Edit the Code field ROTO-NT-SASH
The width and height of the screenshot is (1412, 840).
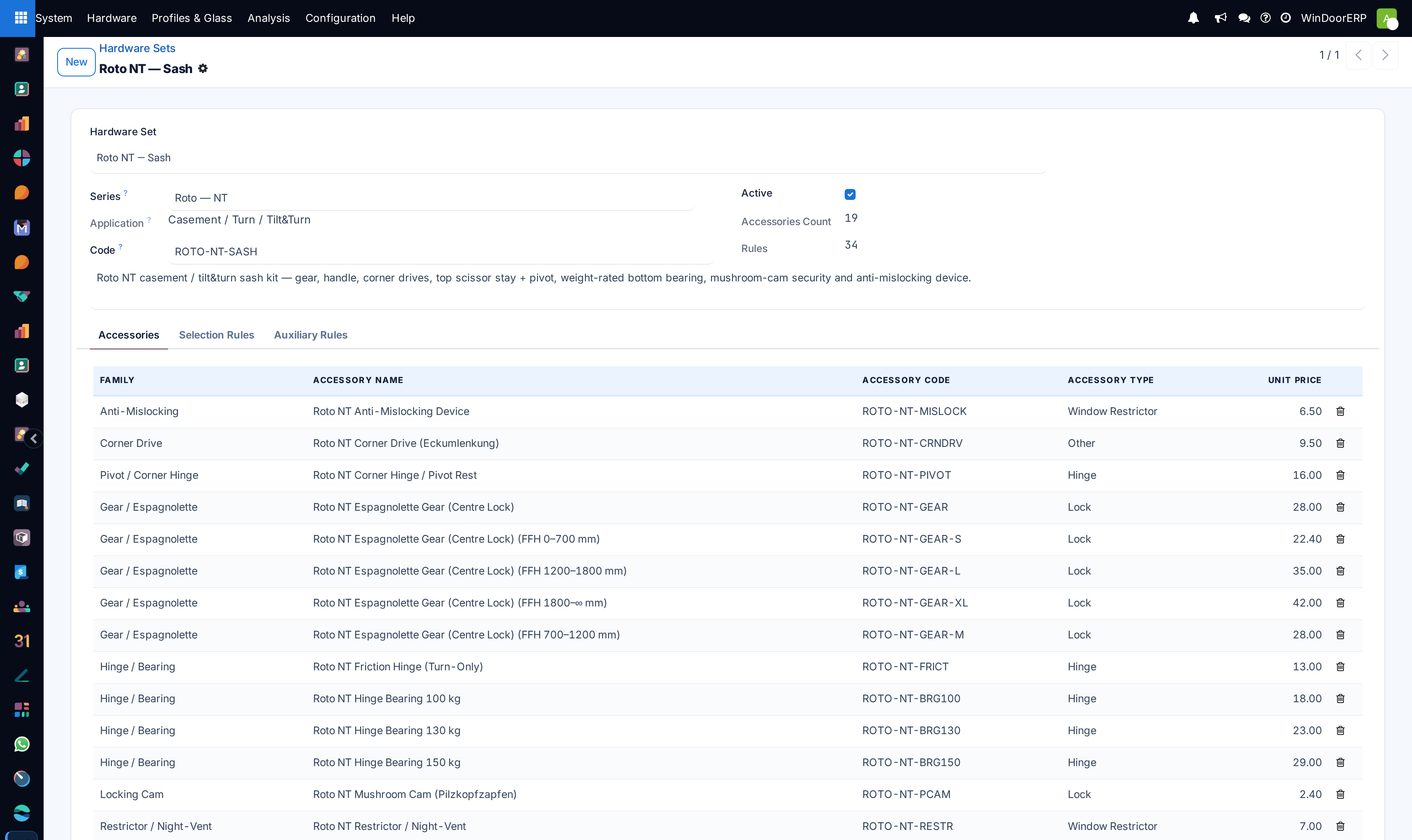click(441, 252)
